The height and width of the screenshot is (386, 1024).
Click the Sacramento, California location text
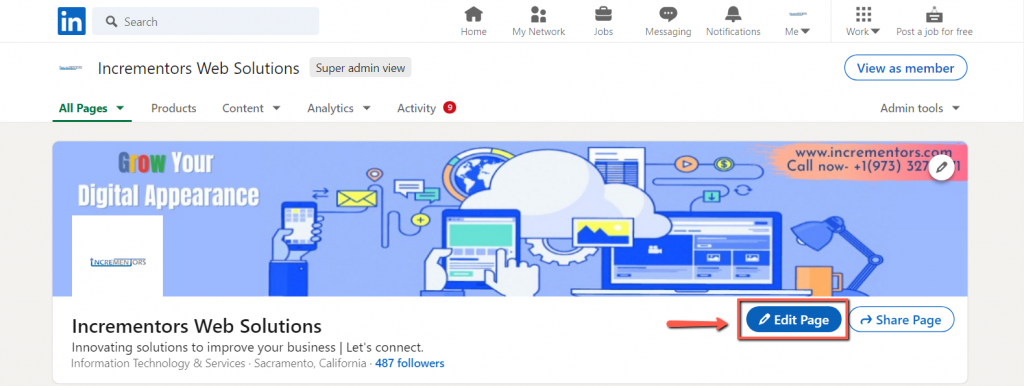(310, 363)
